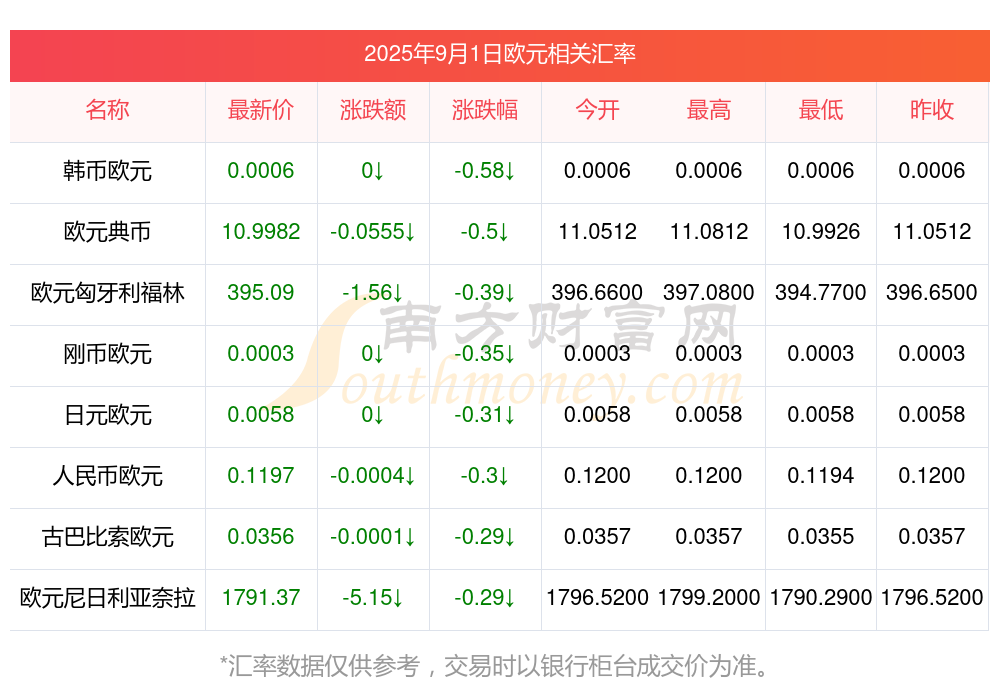The height and width of the screenshot is (698, 1000).
Task: Click the change value -1.56↓
Action: click(x=372, y=293)
